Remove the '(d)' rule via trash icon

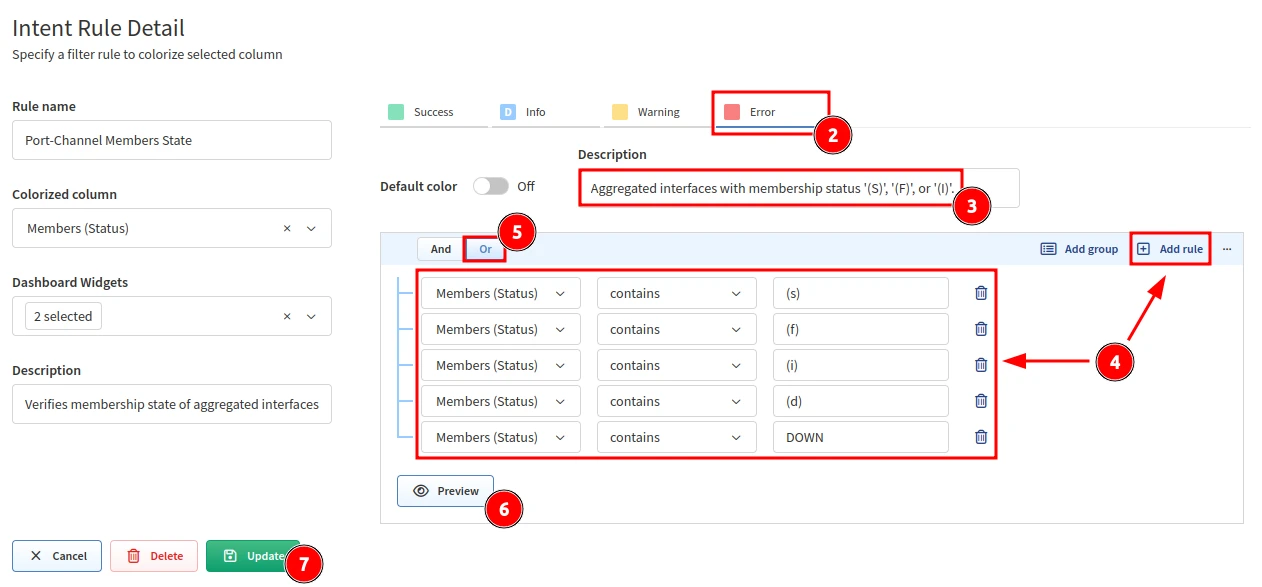[x=981, y=401]
